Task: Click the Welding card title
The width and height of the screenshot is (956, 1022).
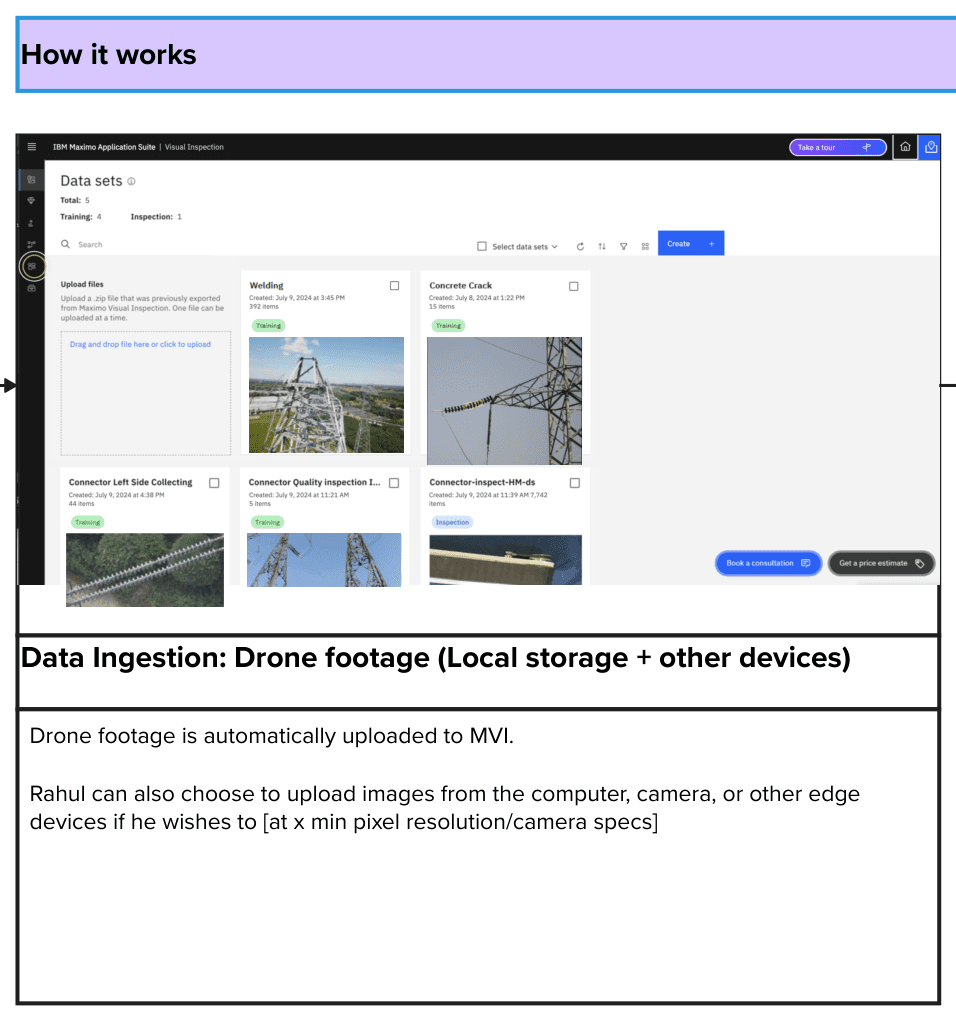Action: 267,285
